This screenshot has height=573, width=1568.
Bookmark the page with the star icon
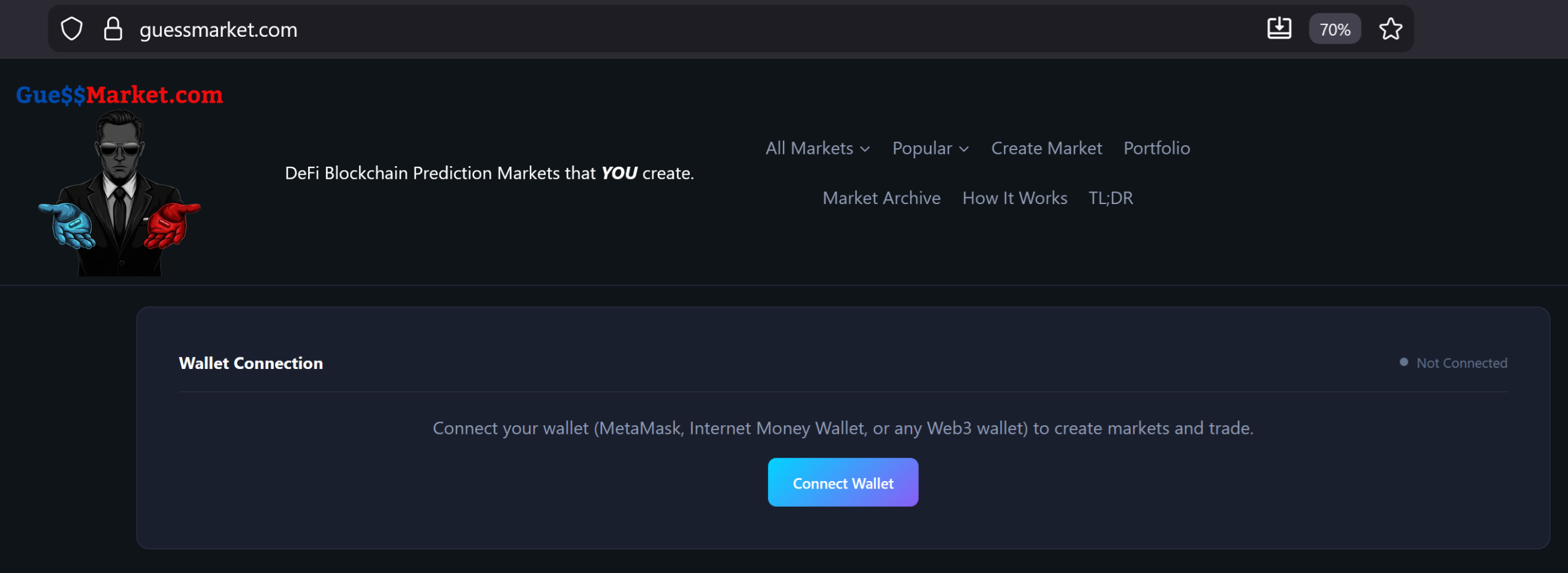1390,28
